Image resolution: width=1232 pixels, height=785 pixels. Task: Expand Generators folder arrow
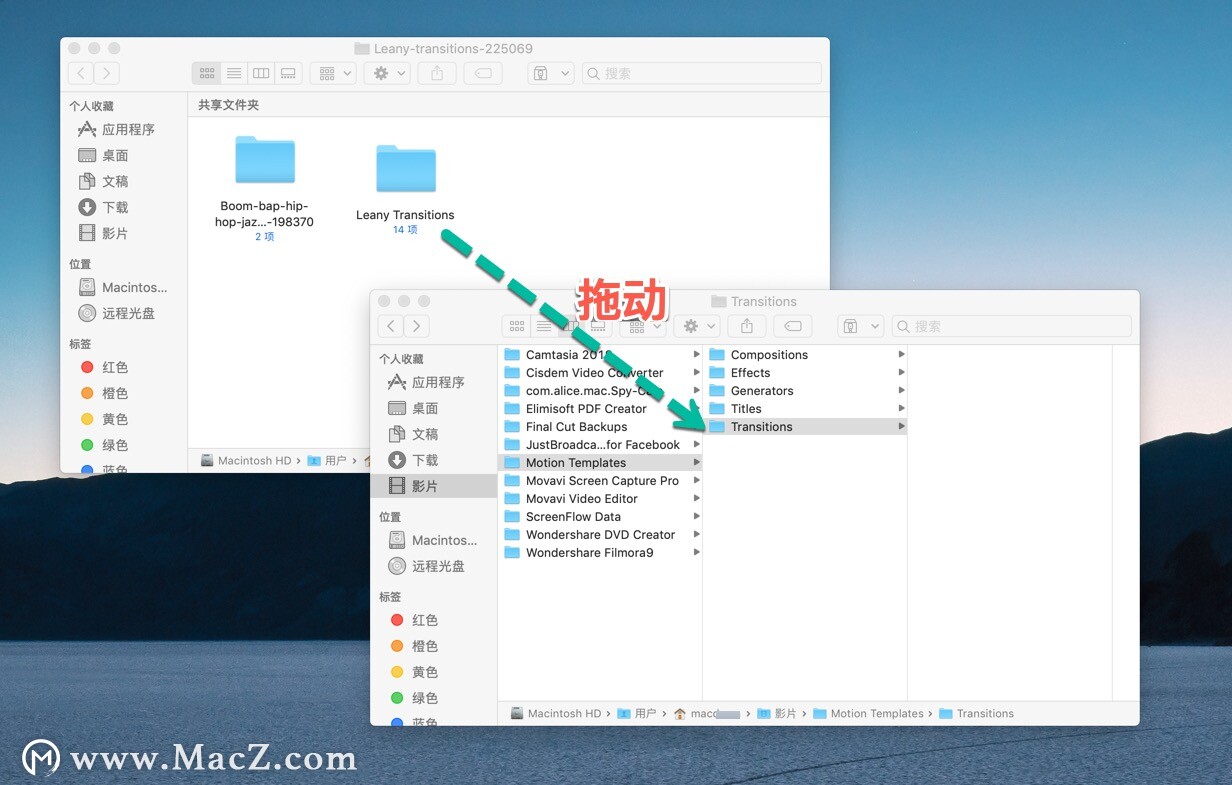pos(901,391)
